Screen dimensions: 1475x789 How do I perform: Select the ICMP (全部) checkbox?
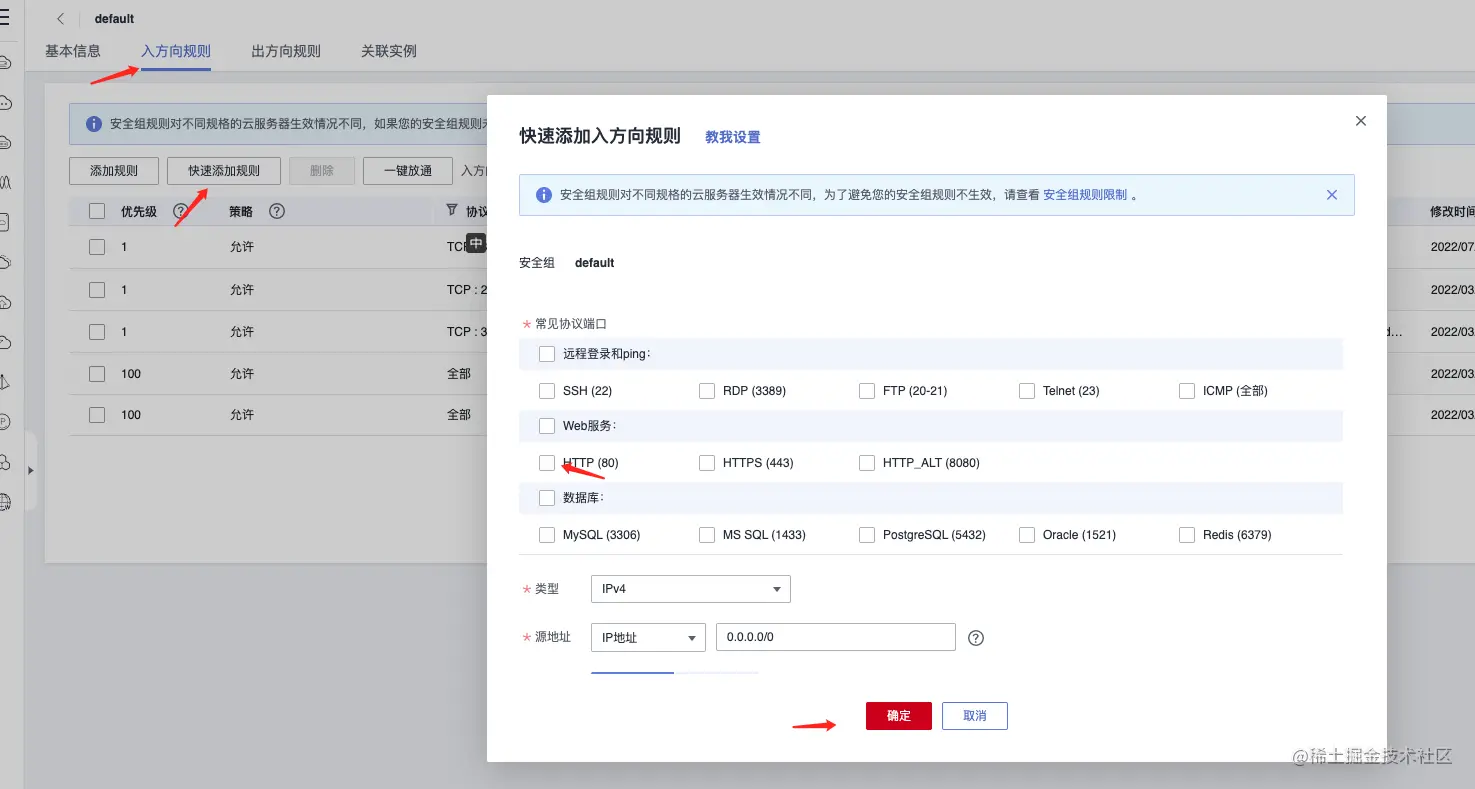1187,391
